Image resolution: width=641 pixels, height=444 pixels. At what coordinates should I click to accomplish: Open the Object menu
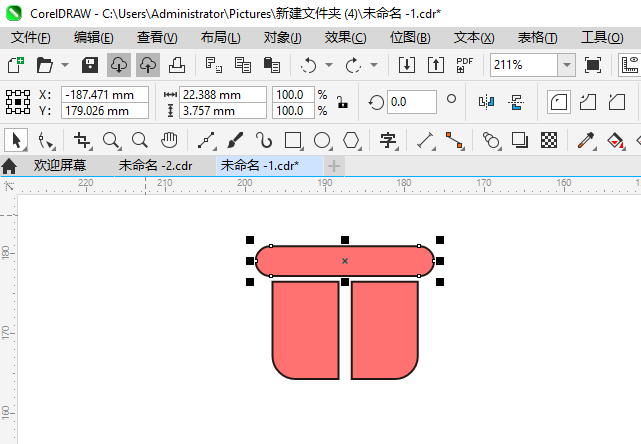click(282, 38)
